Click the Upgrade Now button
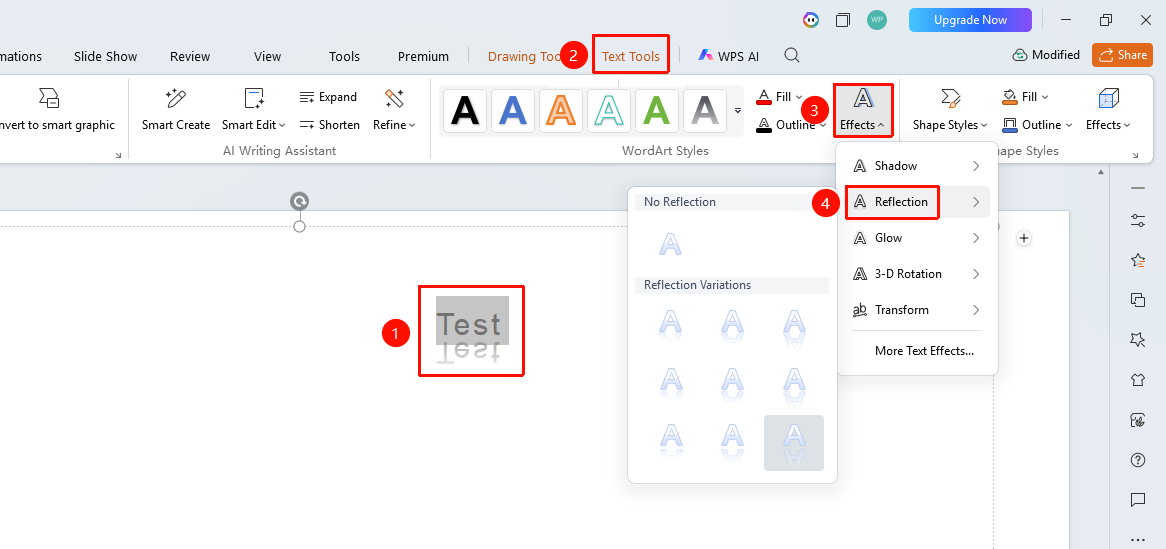This screenshot has height=549, width=1166. [970, 20]
